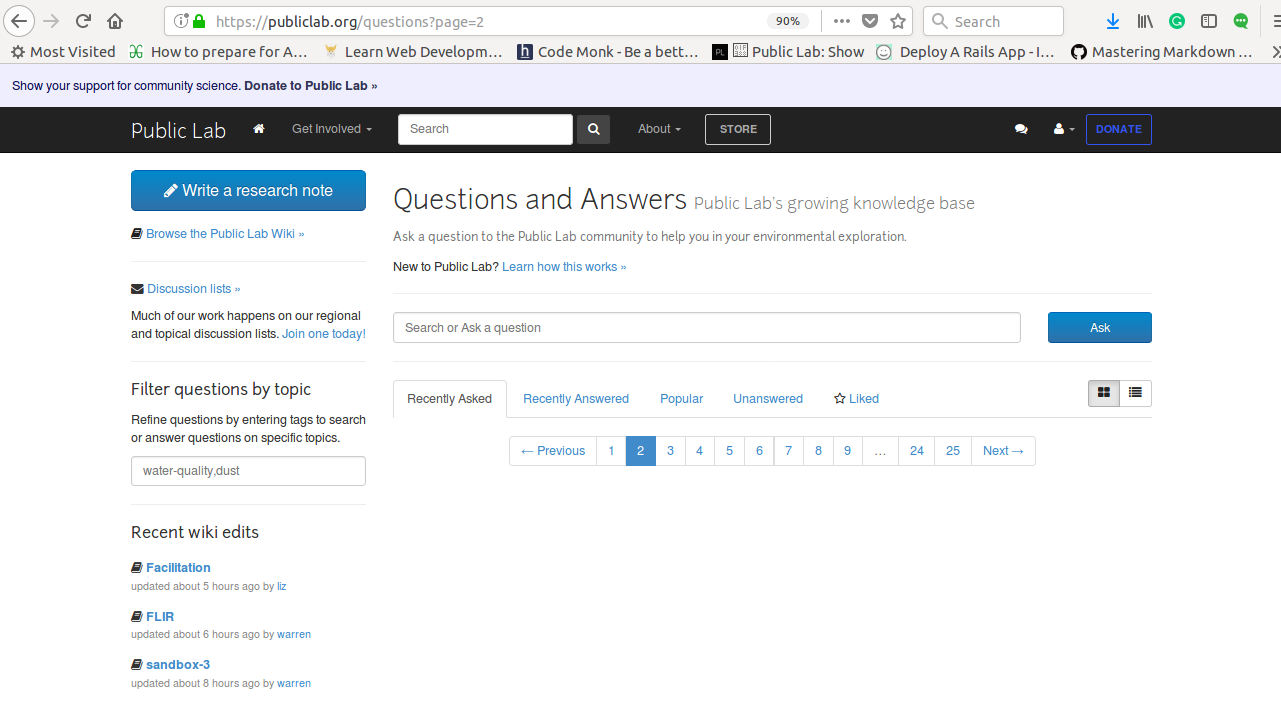This screenshot has width=1281, height=703.
Task: Click the envelope icon beside Discussion lists
Action: [x=136, y=288]
